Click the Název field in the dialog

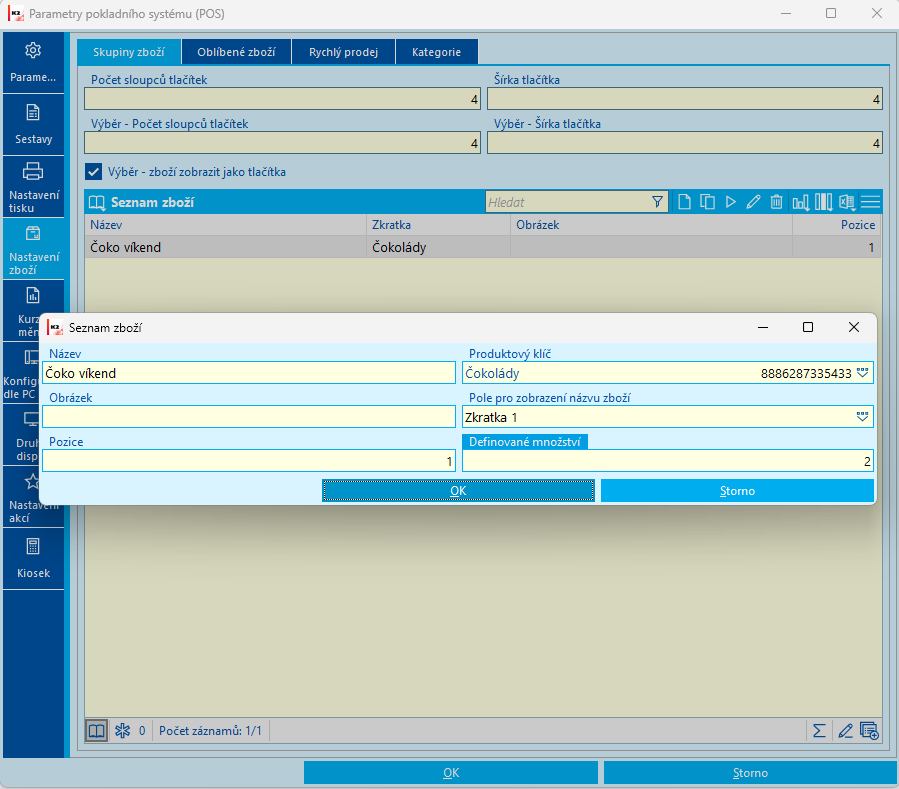[249, 373]
